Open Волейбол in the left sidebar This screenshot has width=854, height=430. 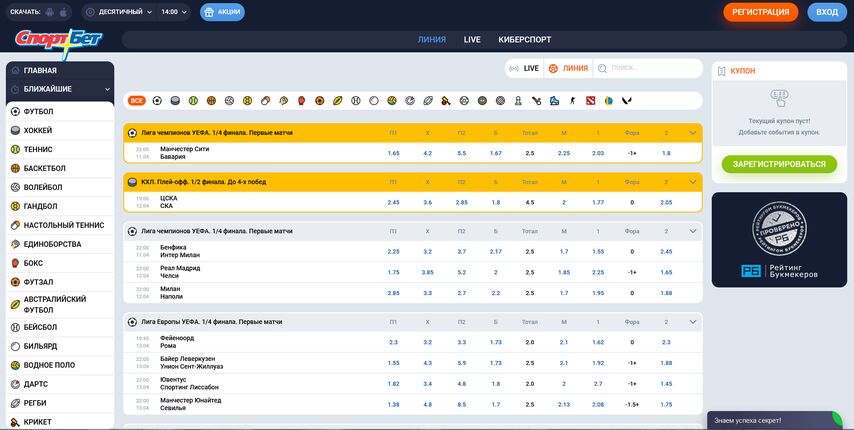click(x=60, y=187)
